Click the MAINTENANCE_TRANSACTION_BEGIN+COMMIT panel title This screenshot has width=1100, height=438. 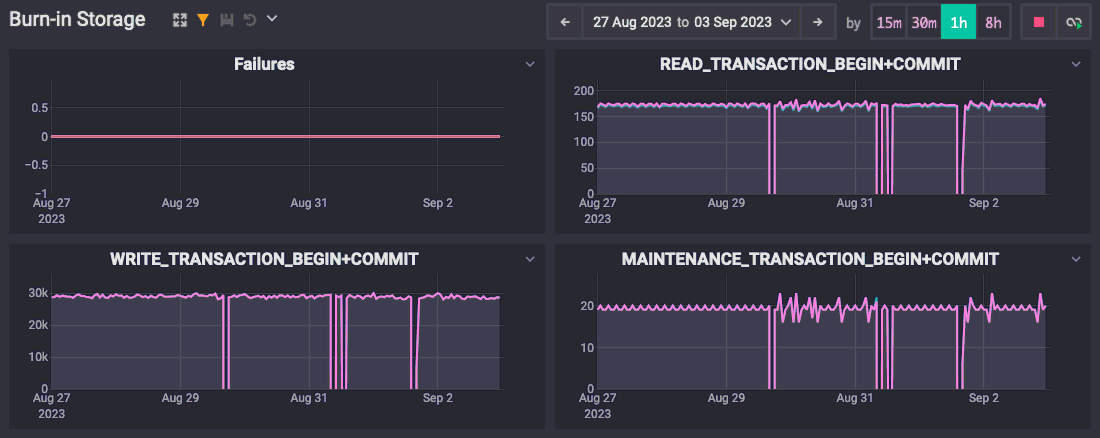pyautogui.click(x=810, y=259)
